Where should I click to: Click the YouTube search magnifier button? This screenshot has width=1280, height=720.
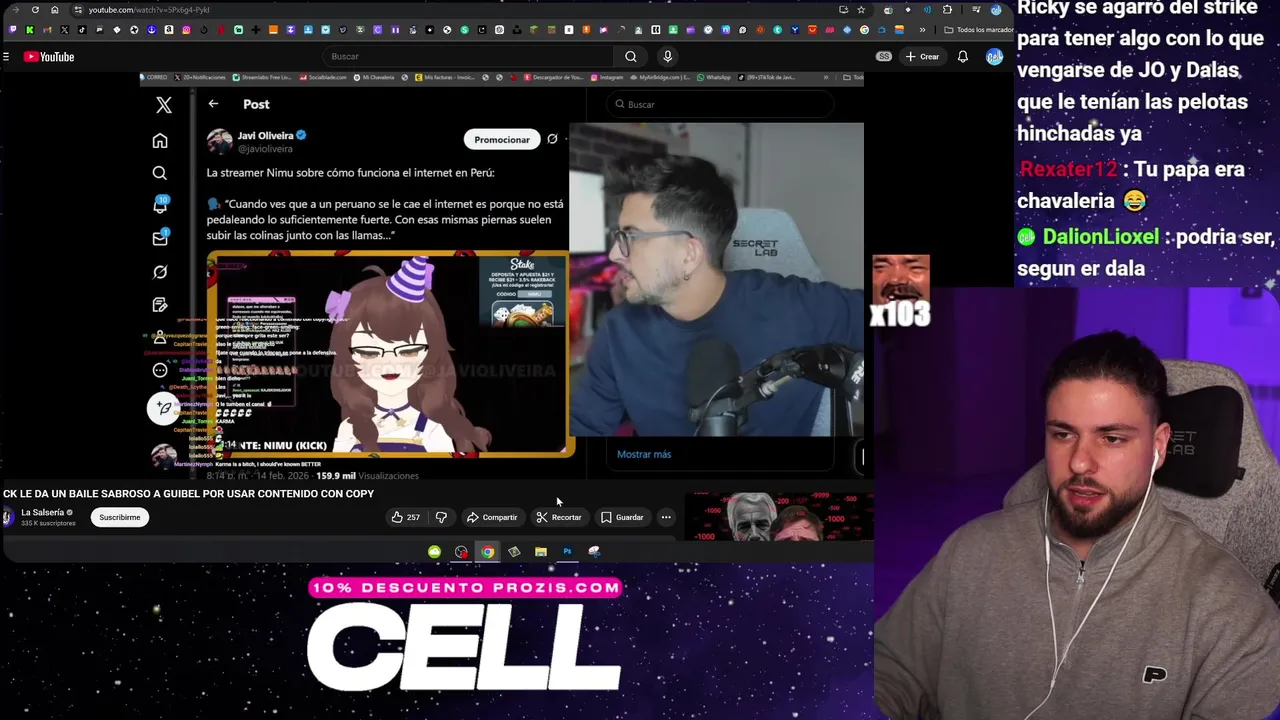(630, 57)
